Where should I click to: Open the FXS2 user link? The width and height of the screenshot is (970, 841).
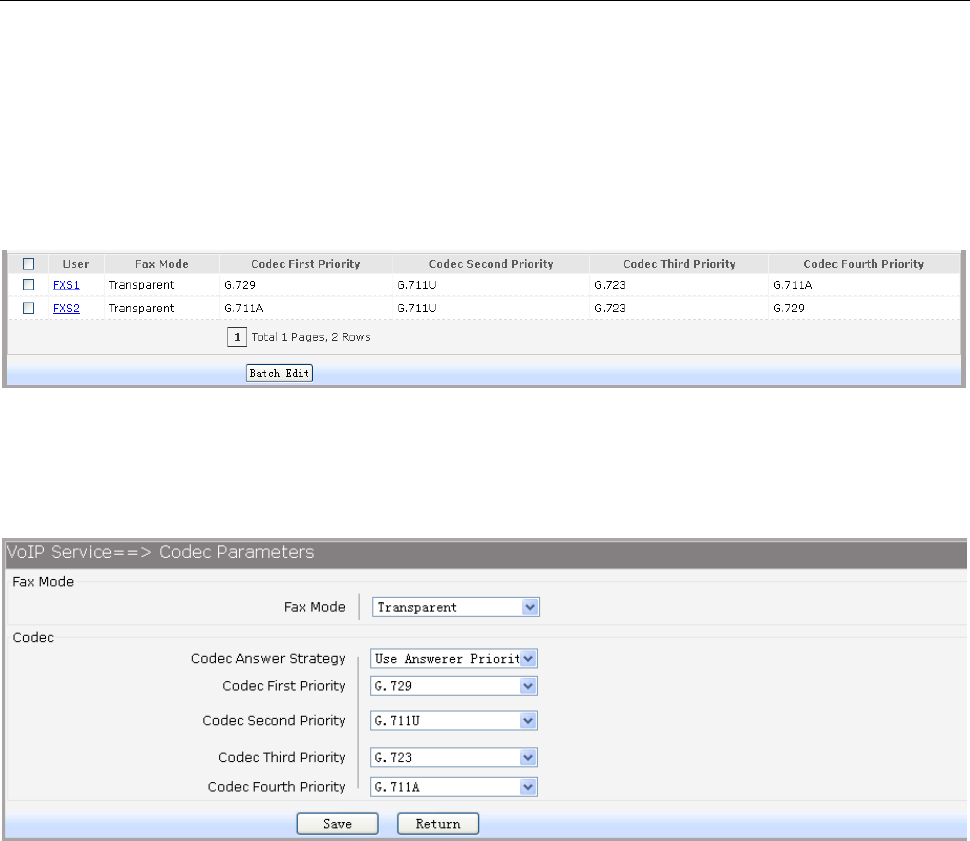[66, 308]
